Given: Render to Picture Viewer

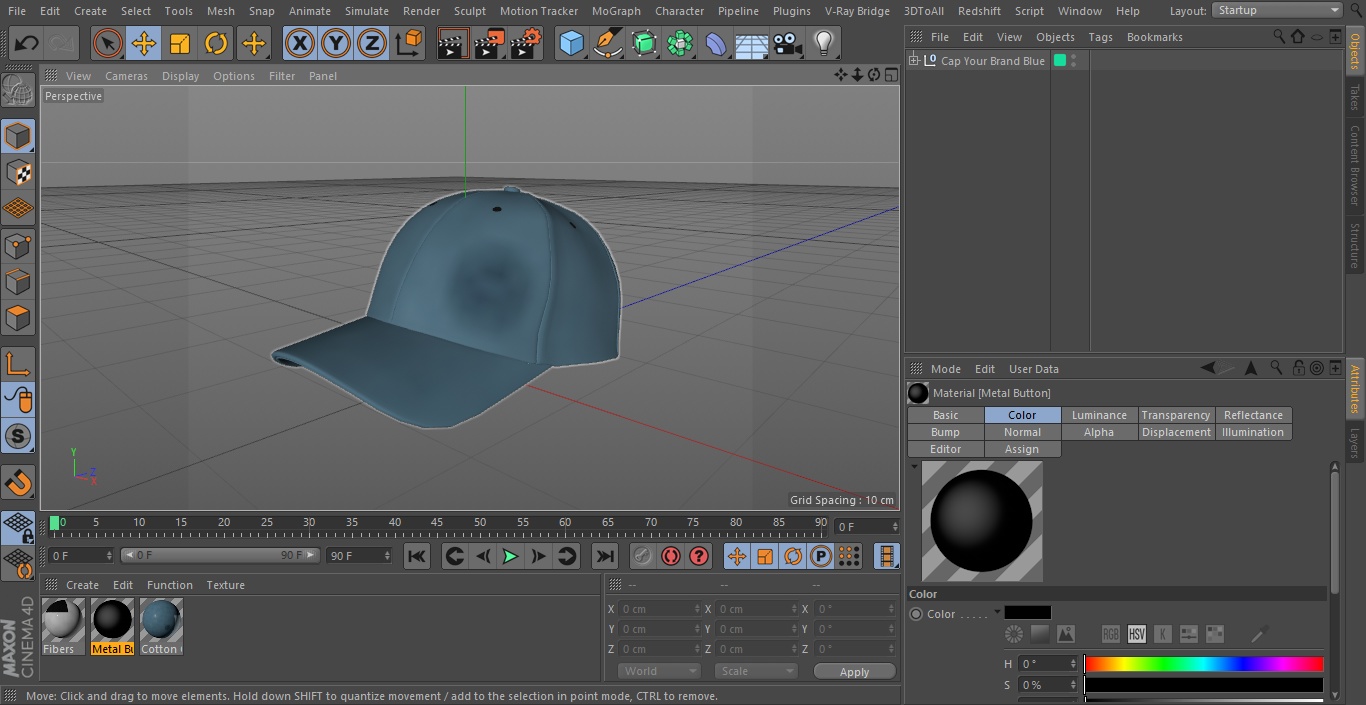Looking at the screenshot, I should click(x=490, y=44).
